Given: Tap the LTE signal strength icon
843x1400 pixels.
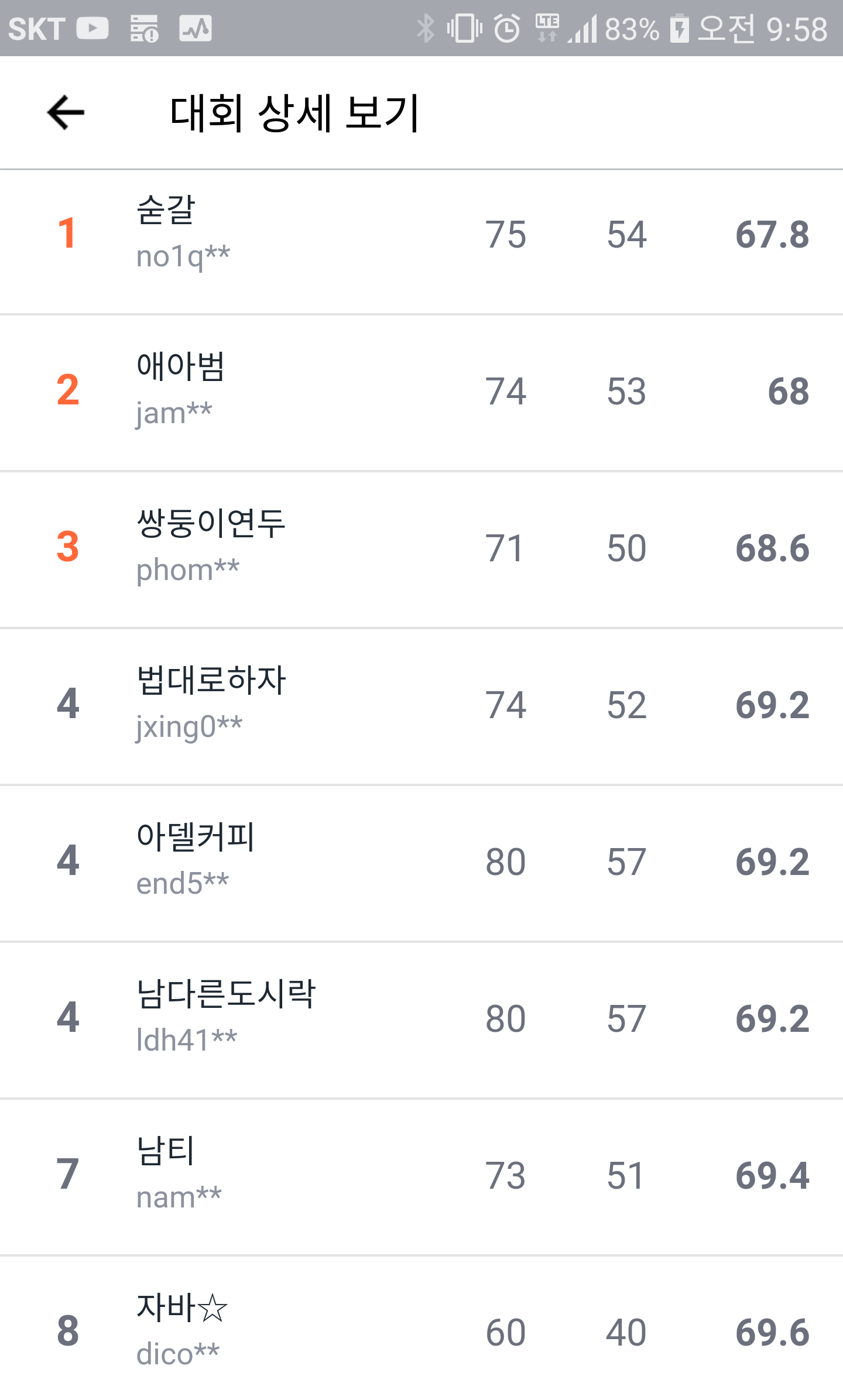Looking at the screenshot, I should (582, 29).
